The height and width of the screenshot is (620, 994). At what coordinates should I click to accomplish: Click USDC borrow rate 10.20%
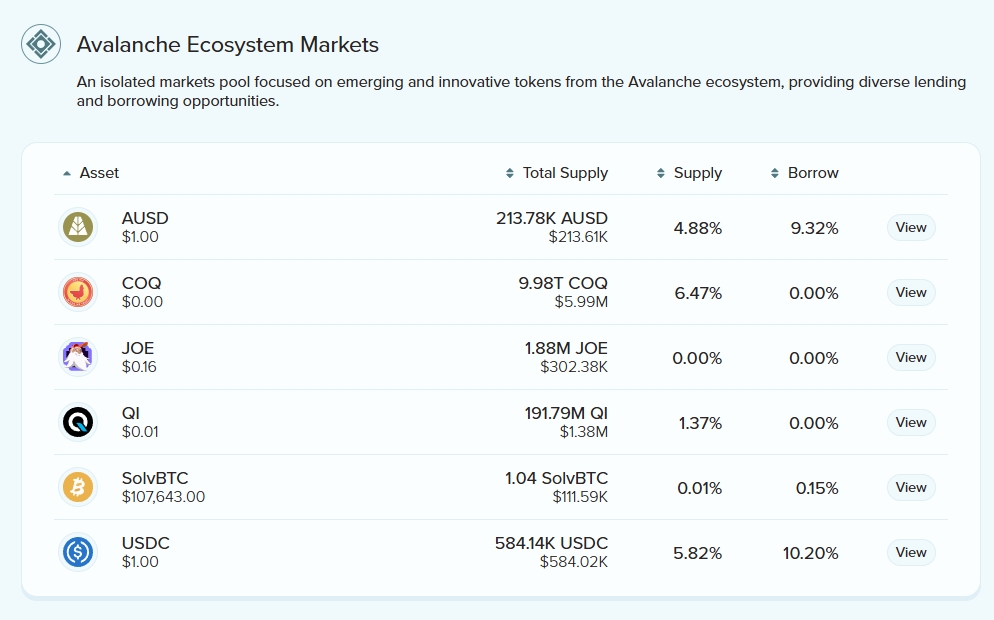810,553
